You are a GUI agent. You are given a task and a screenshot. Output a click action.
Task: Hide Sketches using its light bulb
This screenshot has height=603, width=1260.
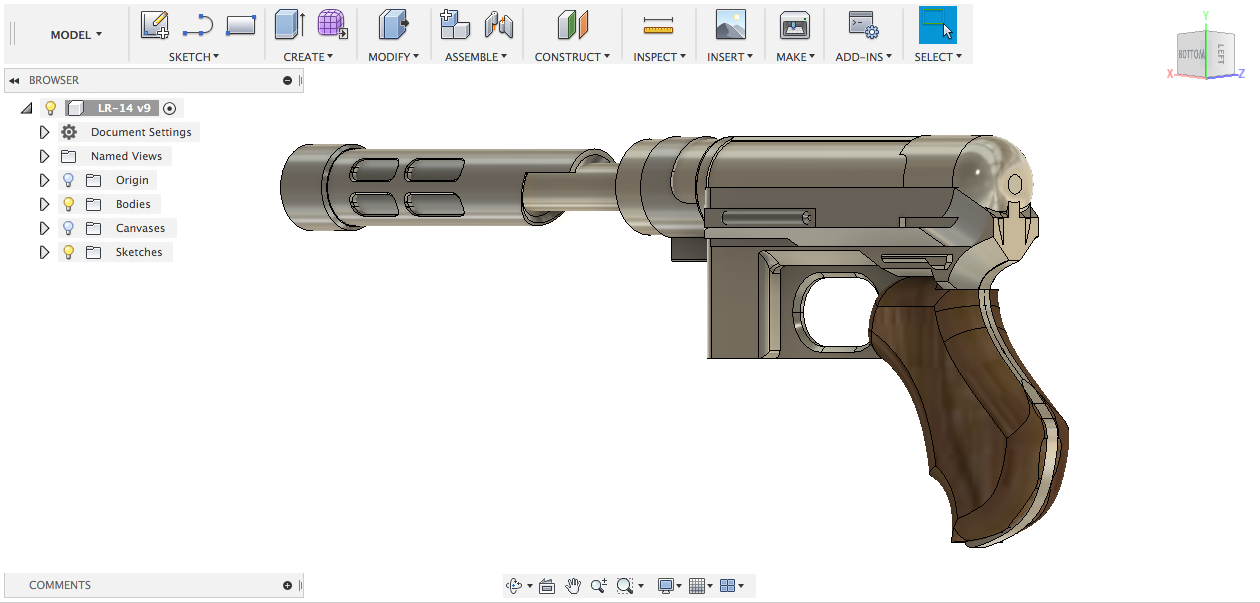click(x=69, y=252)
